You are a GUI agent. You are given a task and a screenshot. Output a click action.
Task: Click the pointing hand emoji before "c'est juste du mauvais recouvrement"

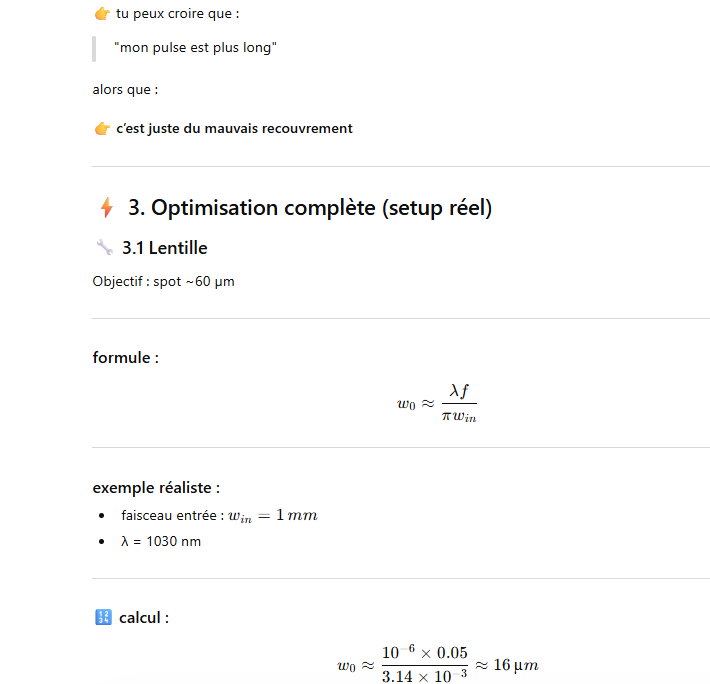(101, 128)
